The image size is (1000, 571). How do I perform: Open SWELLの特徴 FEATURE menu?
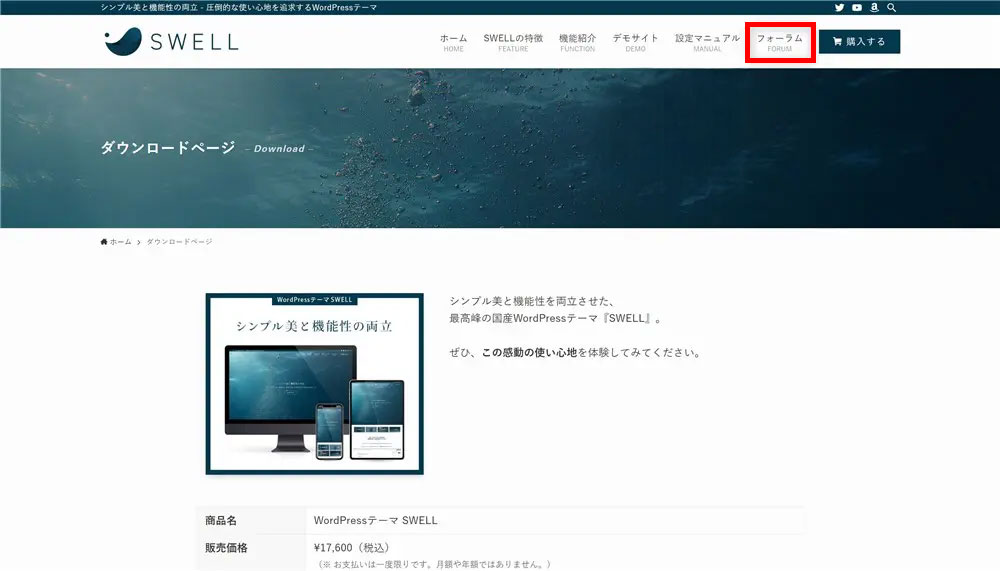point(513,42)
